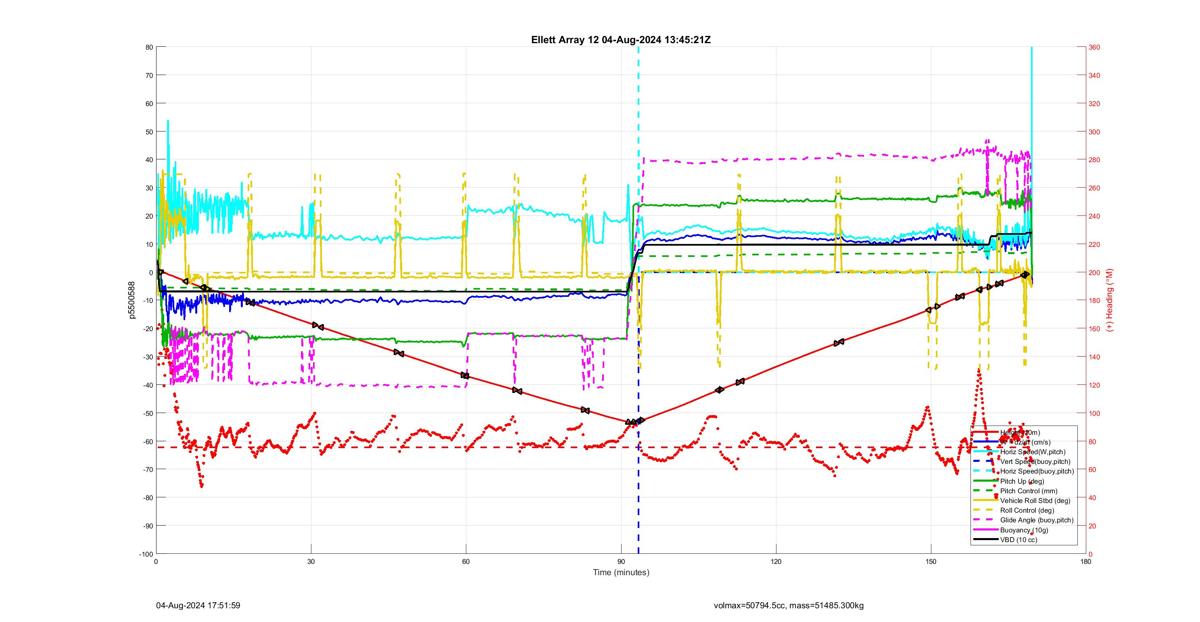This screenshot has width=1200, height=622.
Task: Click the "volmax=50794.5cc, mass=51485.300kg" footer text
Action: click(788, 605)
